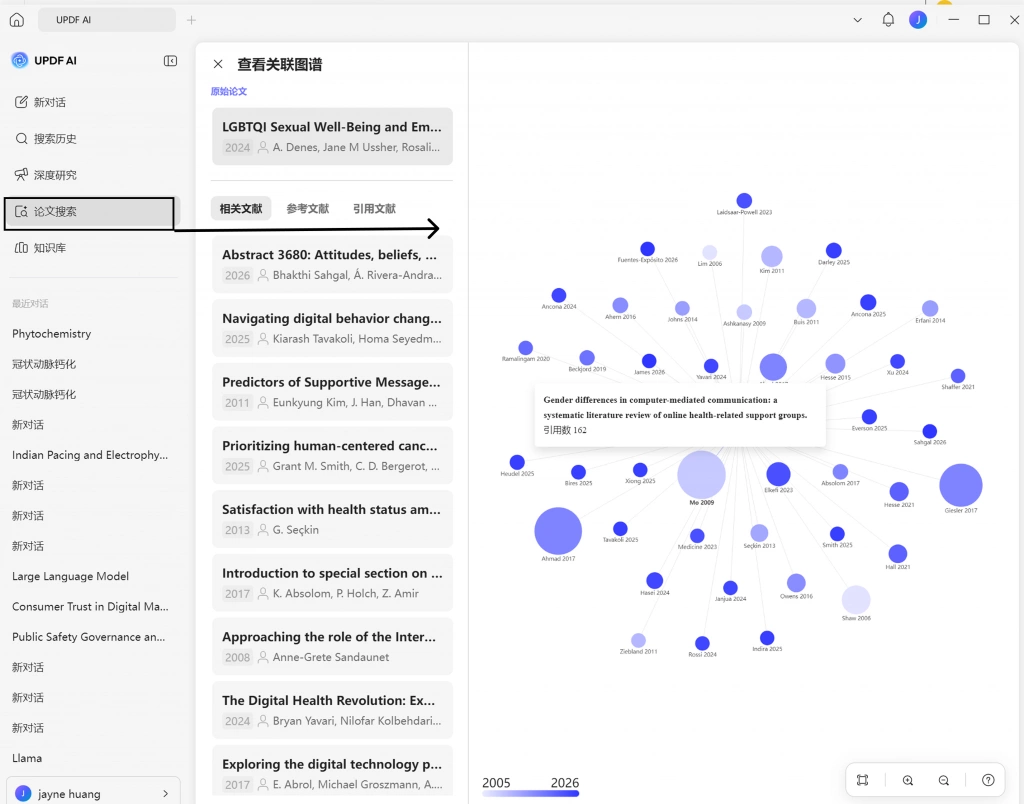Screen dimensions: 1024x804
Task: Open the graph help question icon
Action: click(x=988, y=780)
